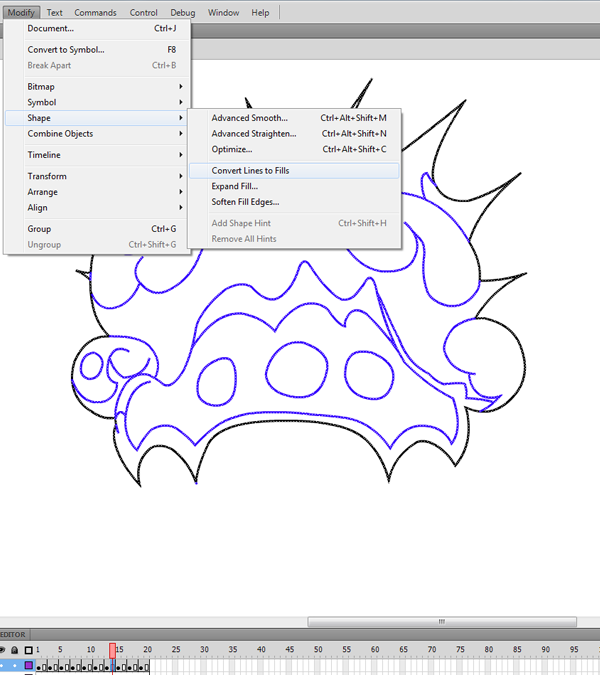The image size is (600, 675).
Task: Click the horizontal stage scrollbar thumb
Action: click(442, 622)
